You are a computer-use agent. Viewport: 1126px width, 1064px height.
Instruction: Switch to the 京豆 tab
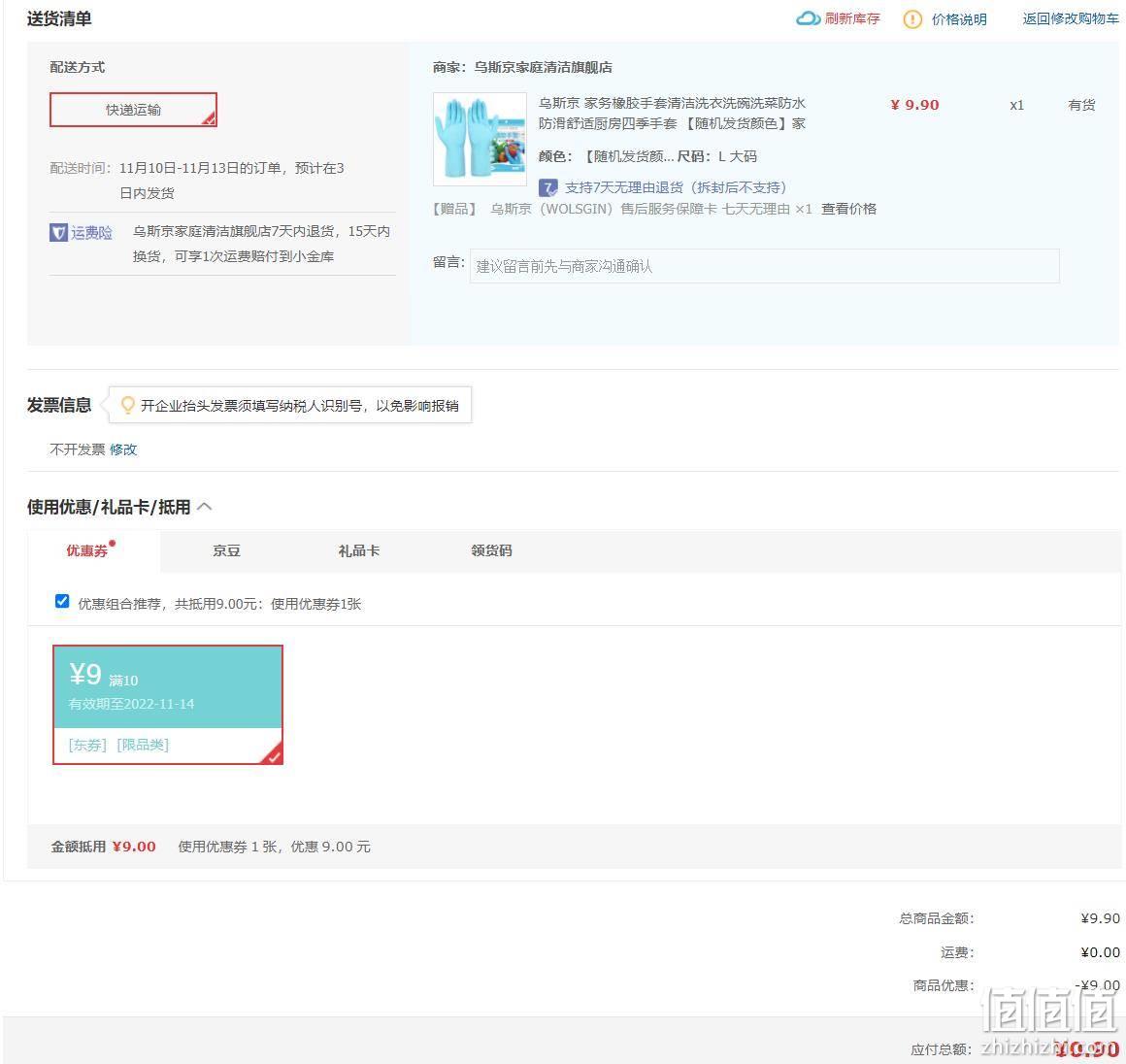pyautogui.click(x=226, y=551)
